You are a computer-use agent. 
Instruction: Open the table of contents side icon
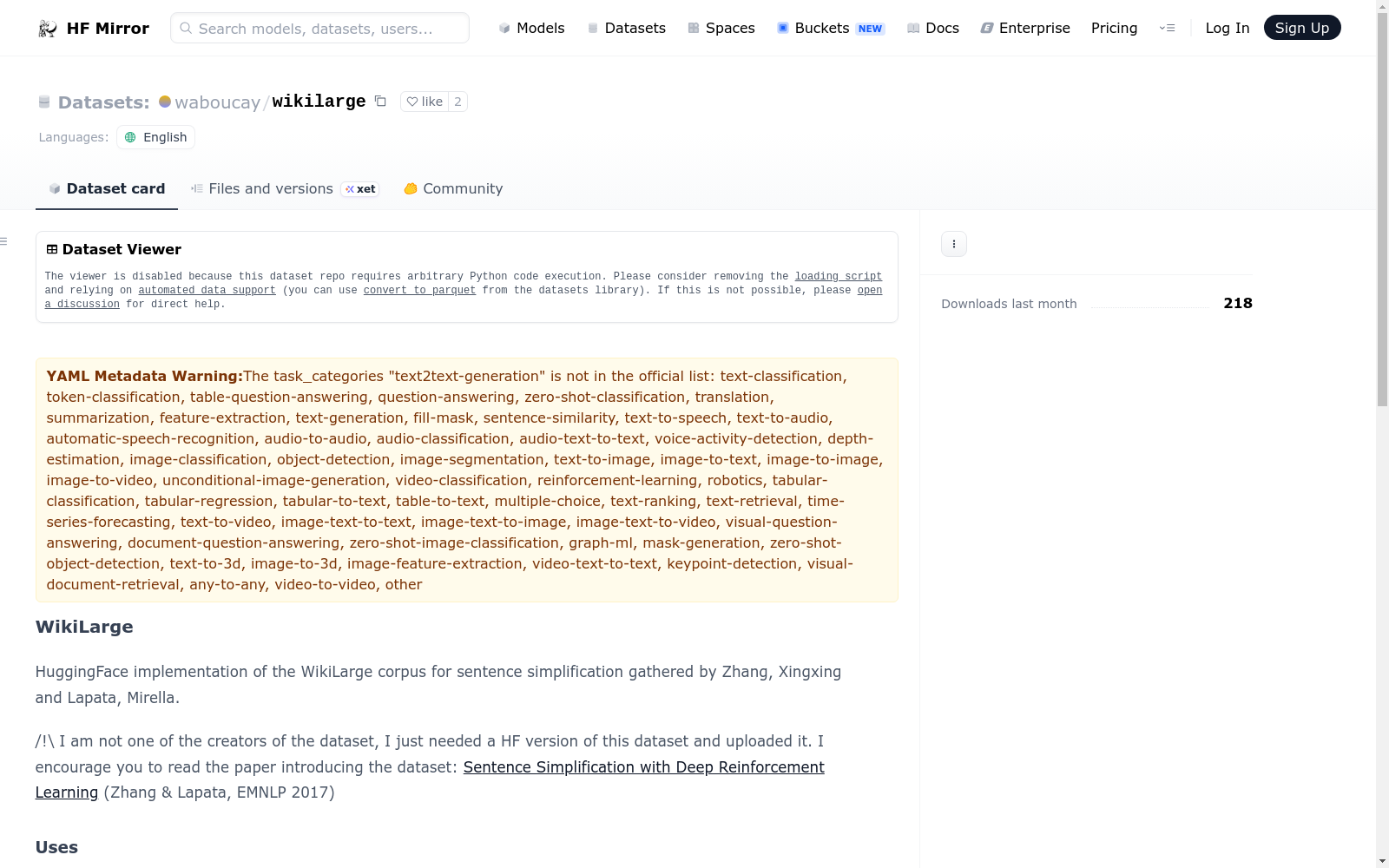pos(3,241)
